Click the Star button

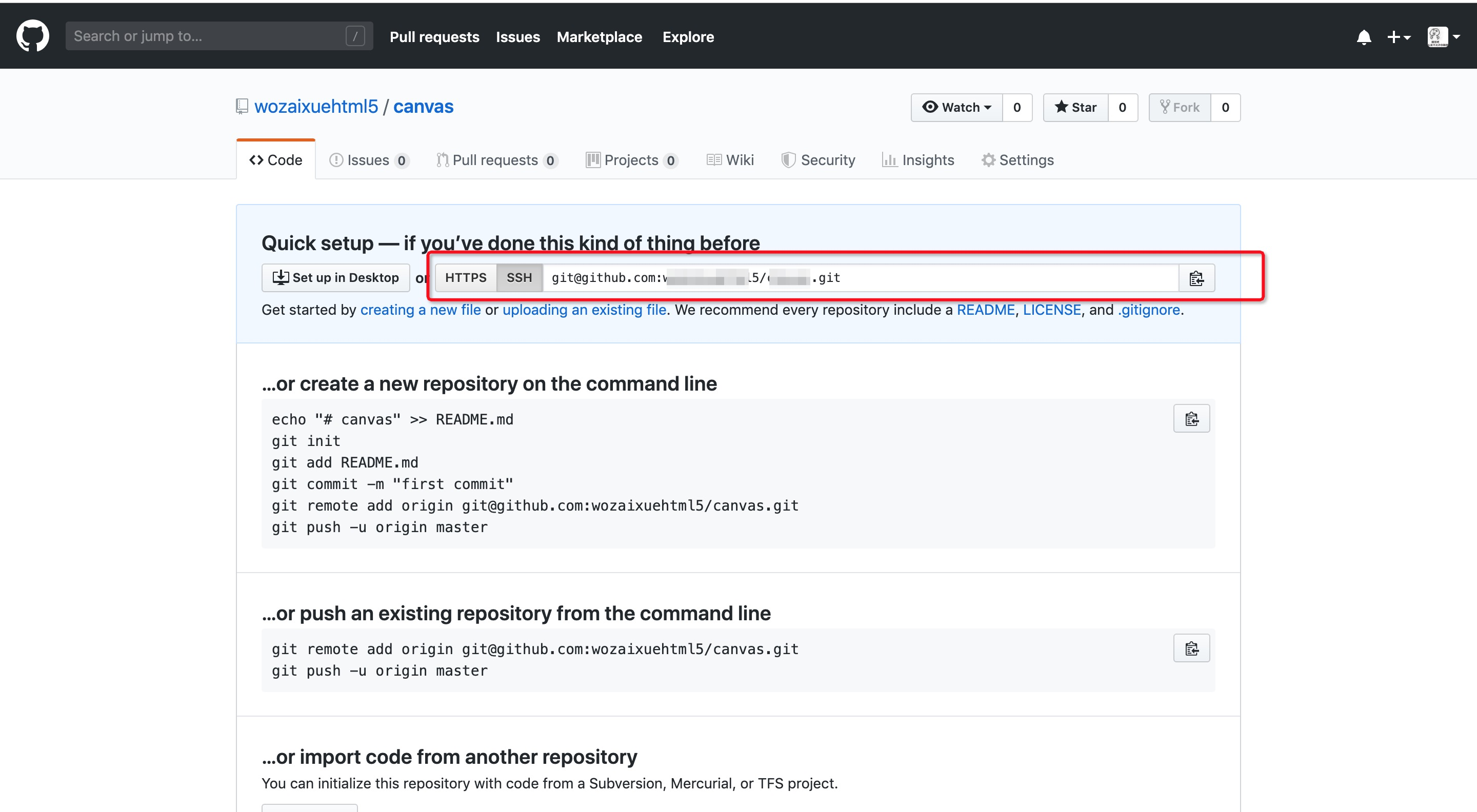tap(1075, 108)
